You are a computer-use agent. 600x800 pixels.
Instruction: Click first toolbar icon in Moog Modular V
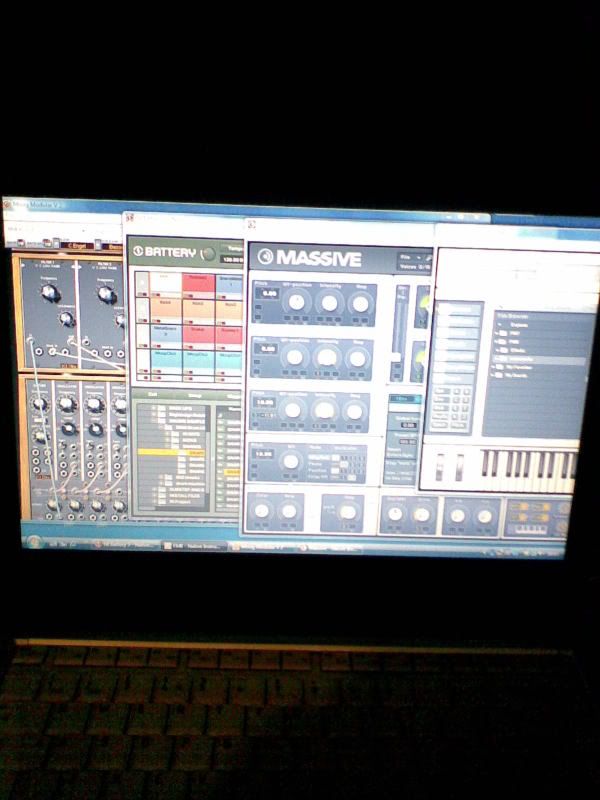[21, 243]
